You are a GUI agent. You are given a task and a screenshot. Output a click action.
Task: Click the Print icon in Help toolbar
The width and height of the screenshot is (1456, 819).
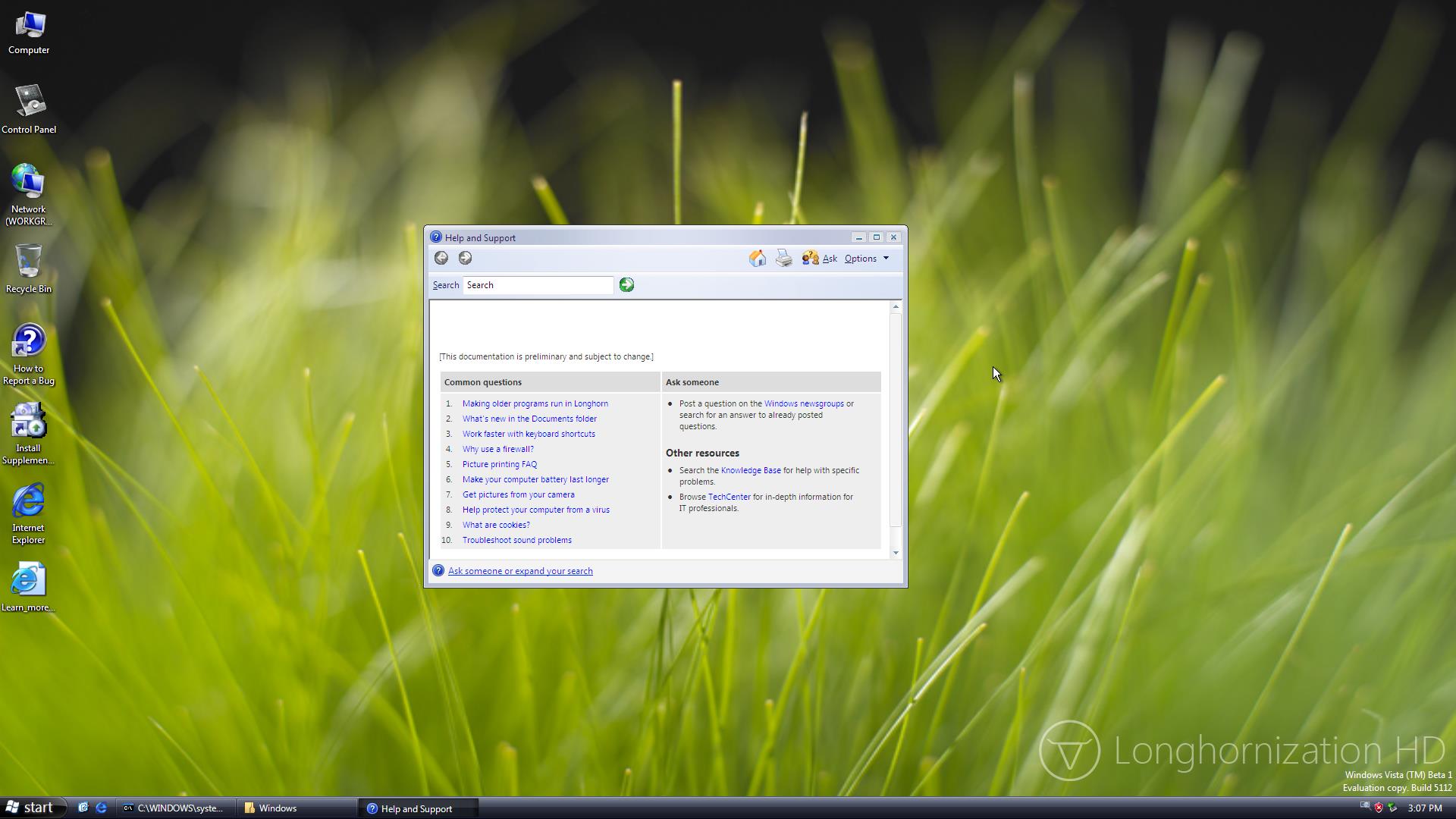pos(783,259)
